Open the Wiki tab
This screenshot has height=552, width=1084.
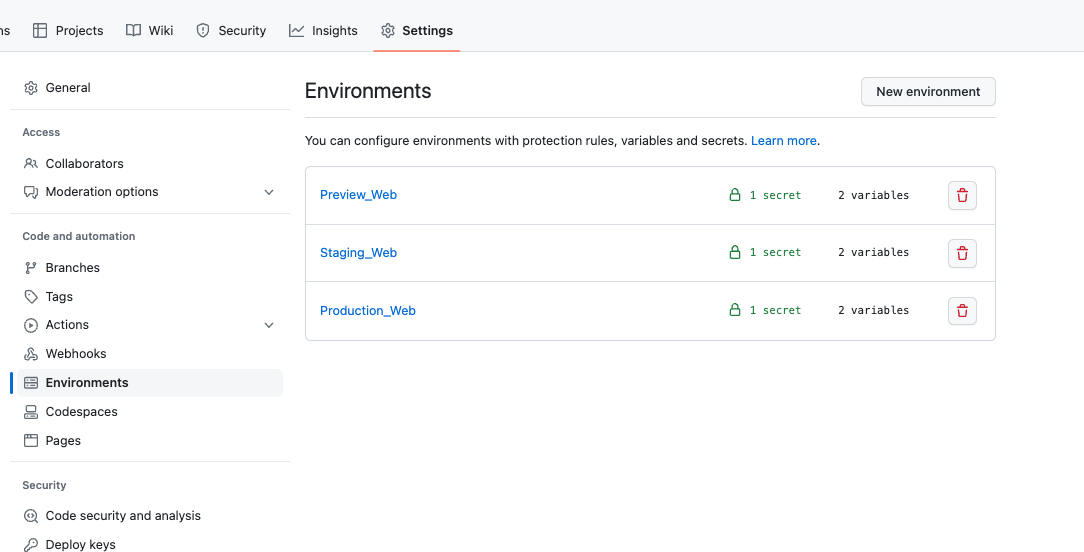pos(149,30)
